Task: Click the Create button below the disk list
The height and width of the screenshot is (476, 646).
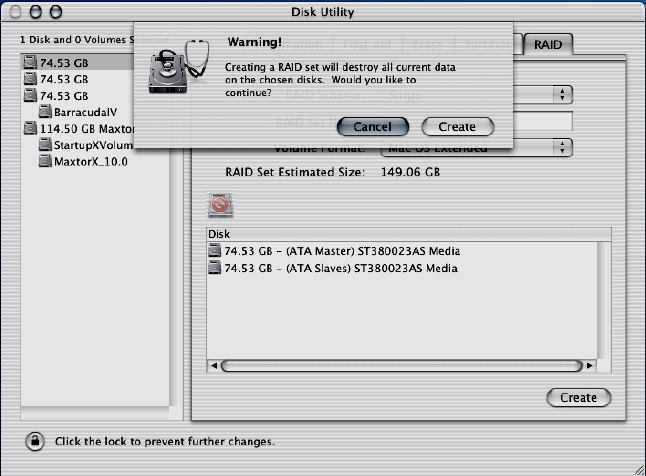Action: pos(578,397)
